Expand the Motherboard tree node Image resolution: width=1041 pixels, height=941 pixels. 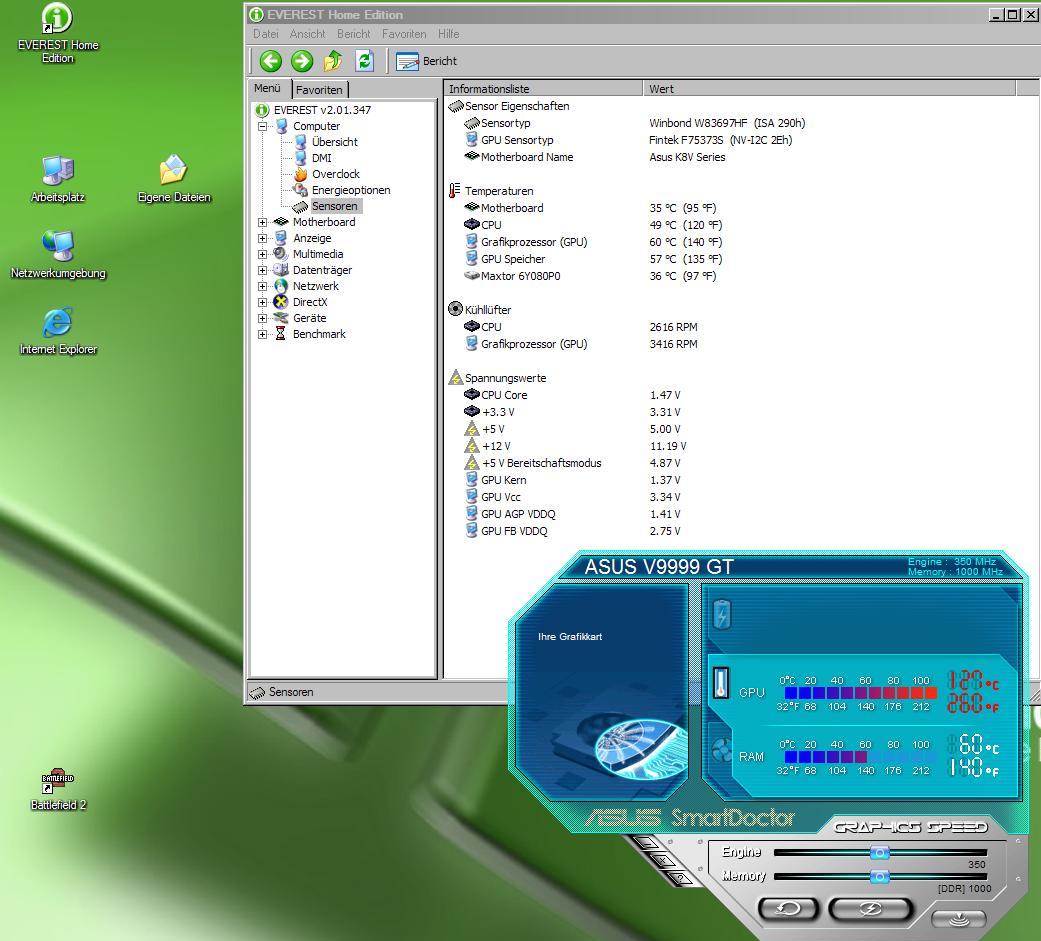click(x=262, y=222)
